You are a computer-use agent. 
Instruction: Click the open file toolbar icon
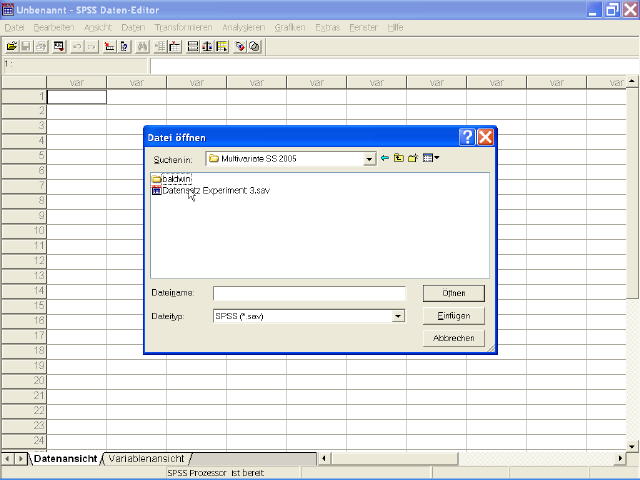11,46
